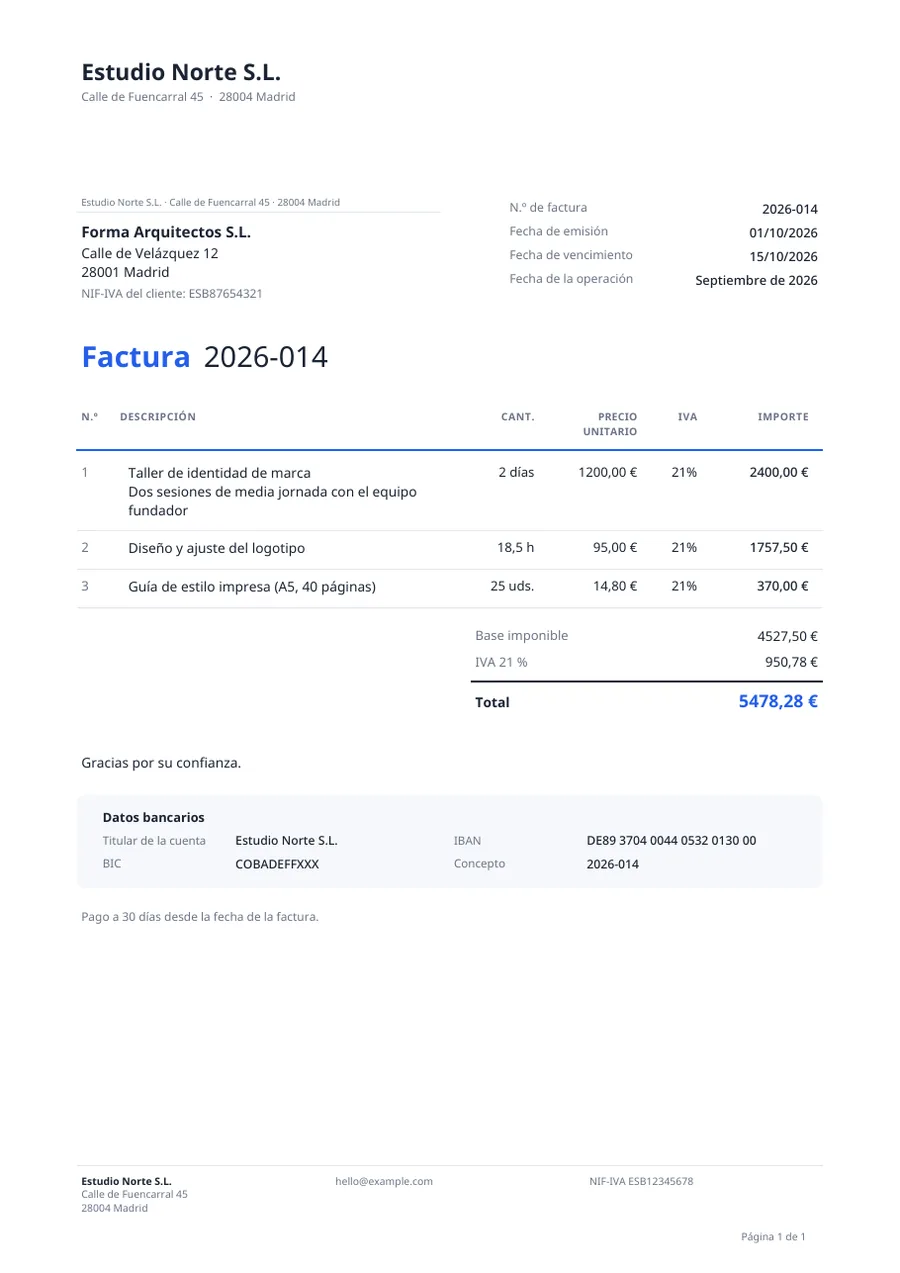Select the quantity '2 días'
The height and width of the screenshot is (1273, 900).
point(516,472)
